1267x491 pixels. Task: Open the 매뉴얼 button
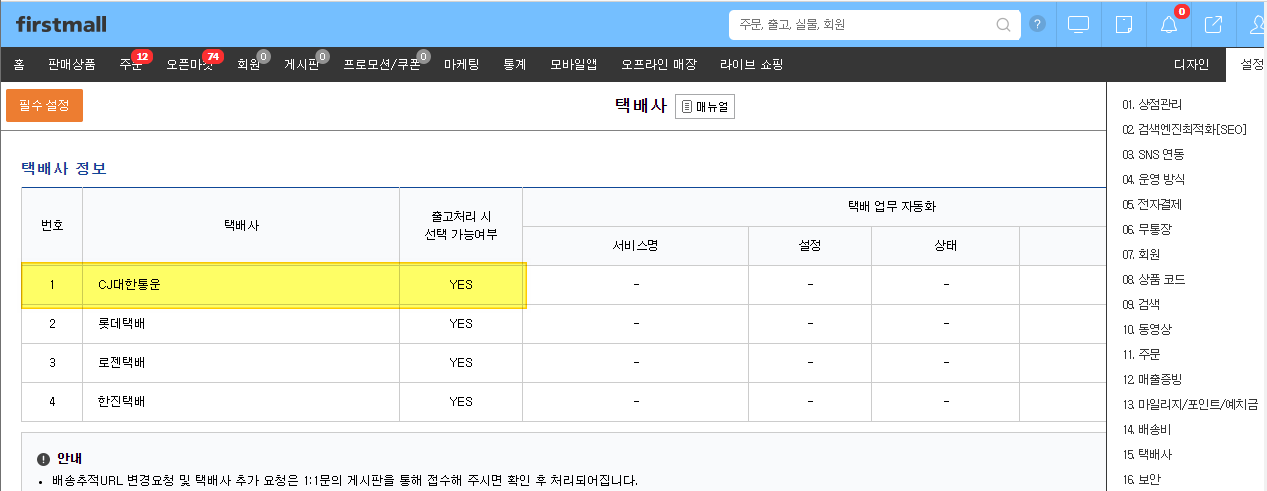[705, 106]
